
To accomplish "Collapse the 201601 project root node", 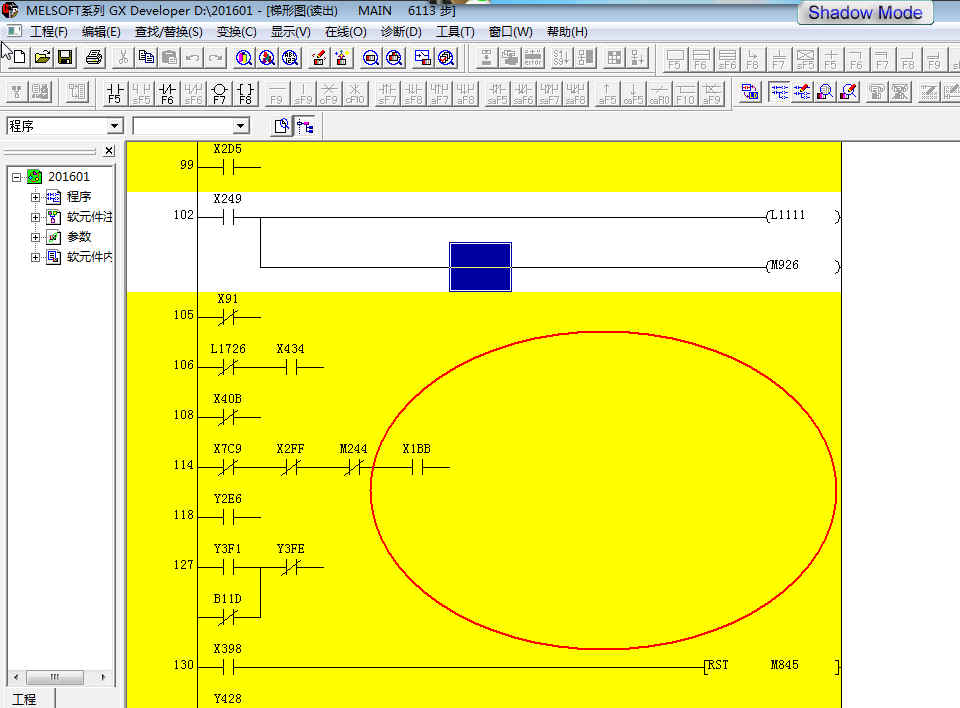I will pos(17,177).
